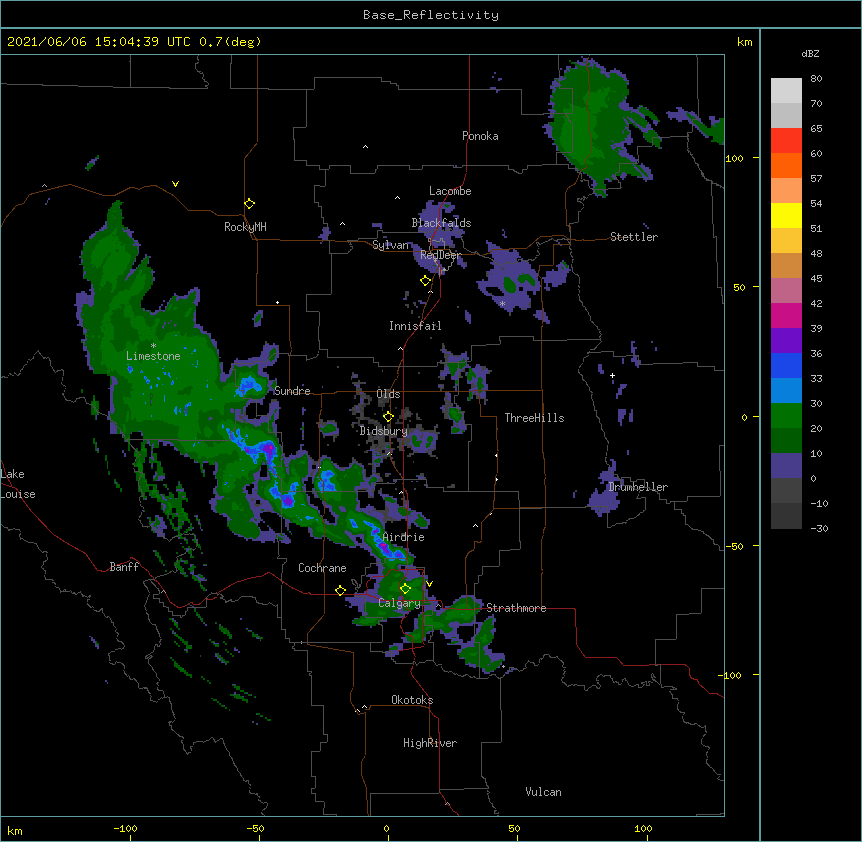Click the Strathmore city label

516,608
